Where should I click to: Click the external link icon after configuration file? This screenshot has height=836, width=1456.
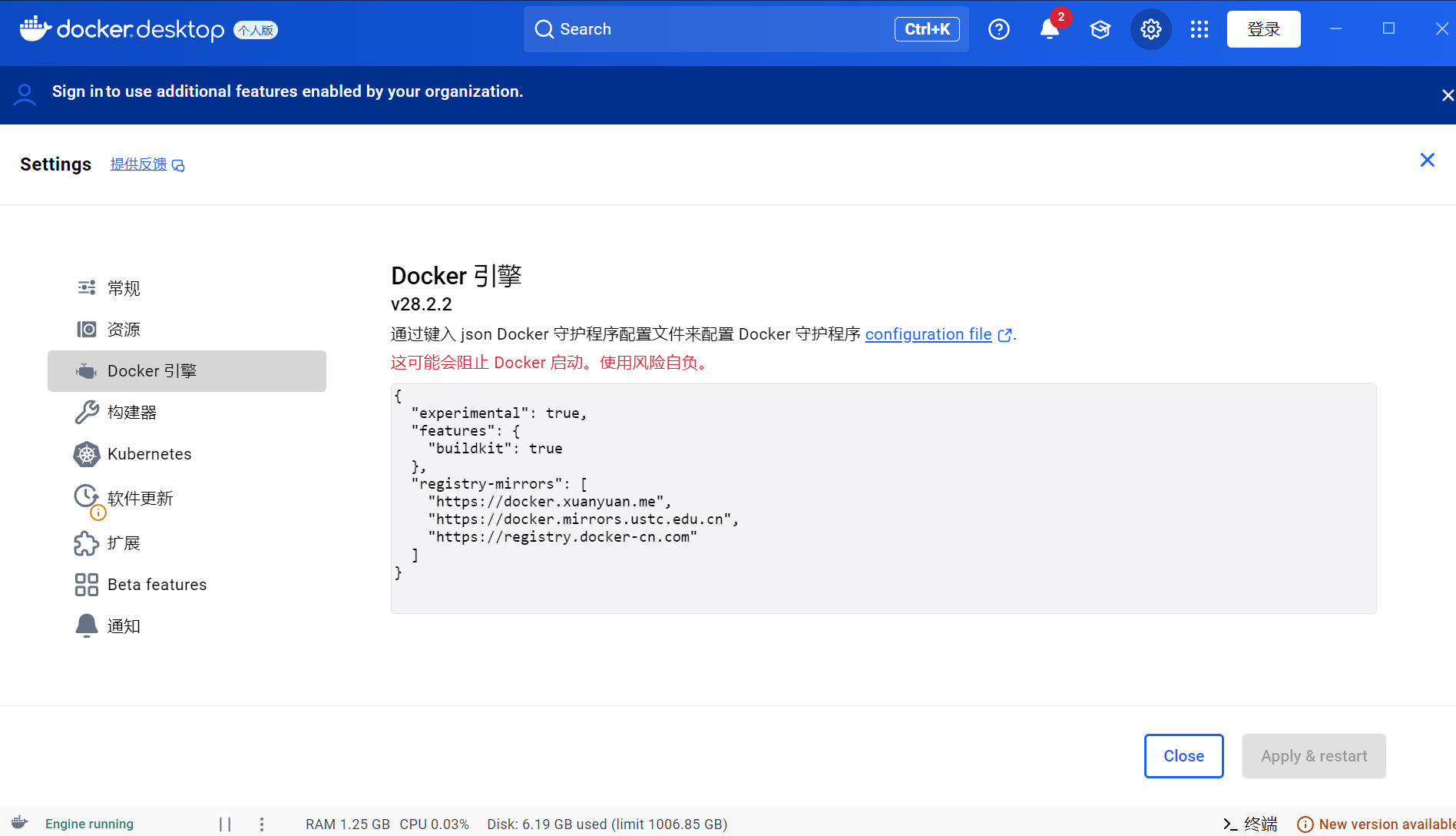click(x=1004, y=335)
